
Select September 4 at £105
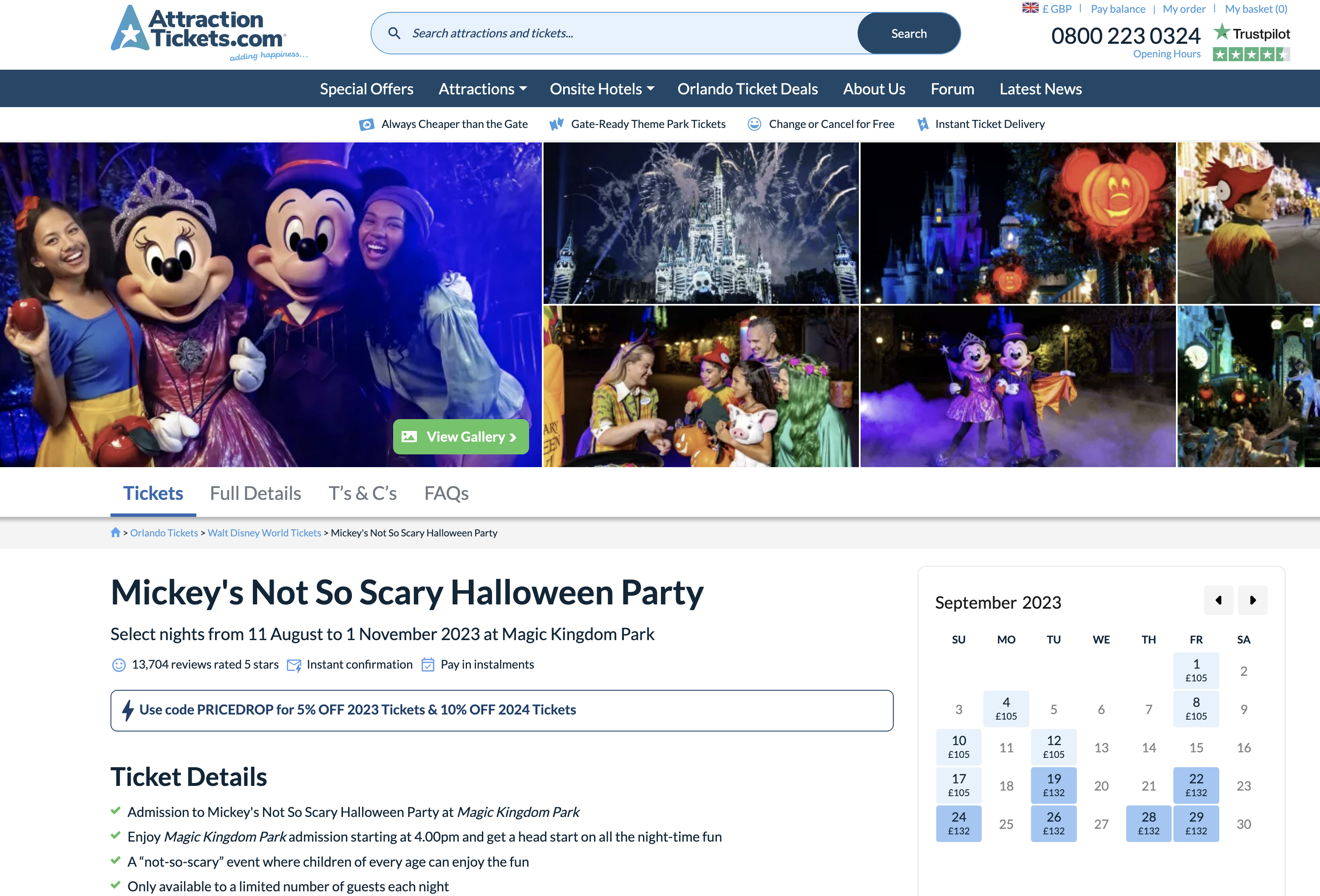tap(1006, 709)
